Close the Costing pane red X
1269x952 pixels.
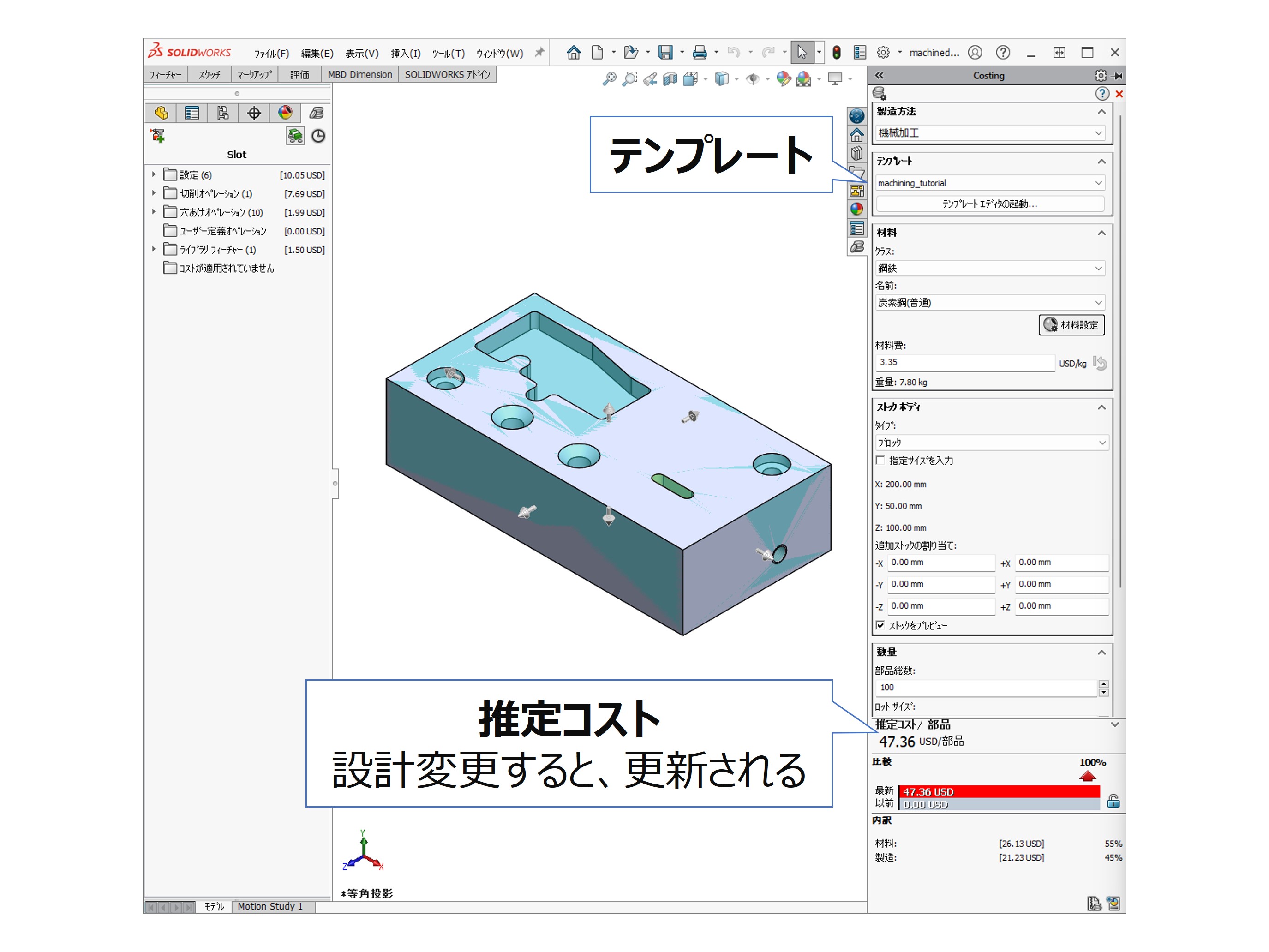click(x=1119, y=94)
